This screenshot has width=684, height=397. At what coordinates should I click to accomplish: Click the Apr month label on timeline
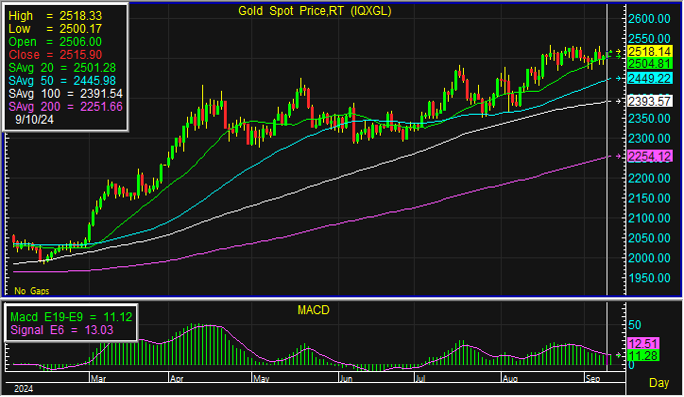(x=177, y=378)
